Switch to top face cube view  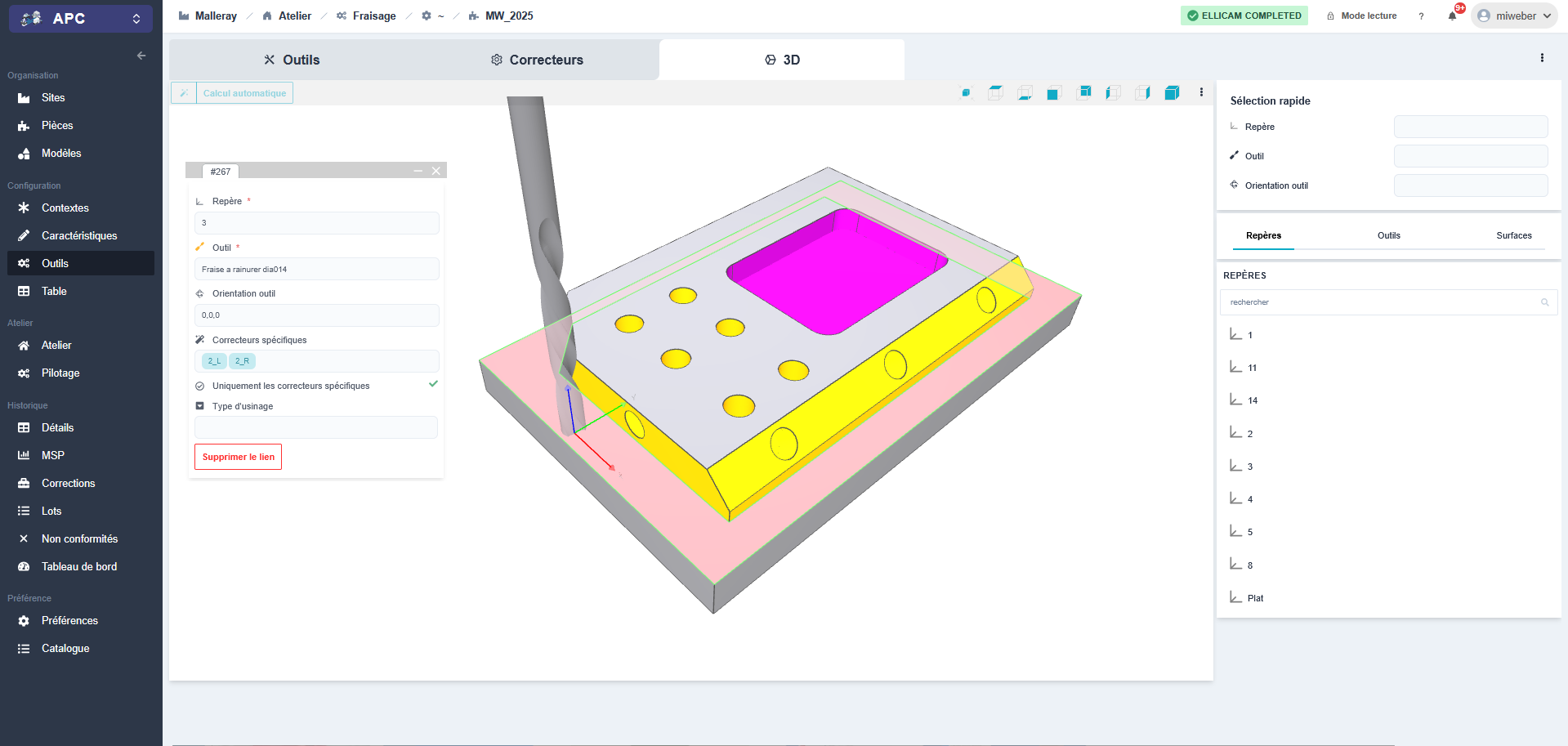click(995, 93)
